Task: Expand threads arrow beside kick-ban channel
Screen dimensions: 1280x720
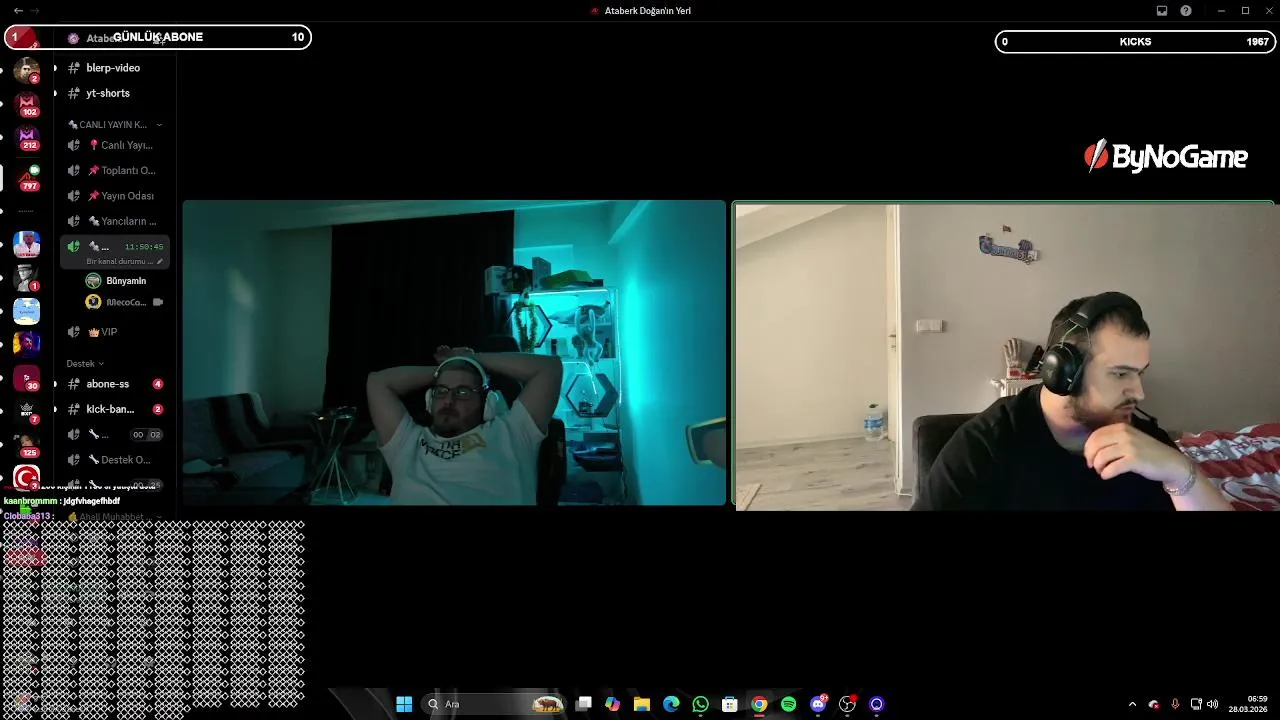Action: coord(55,409)
